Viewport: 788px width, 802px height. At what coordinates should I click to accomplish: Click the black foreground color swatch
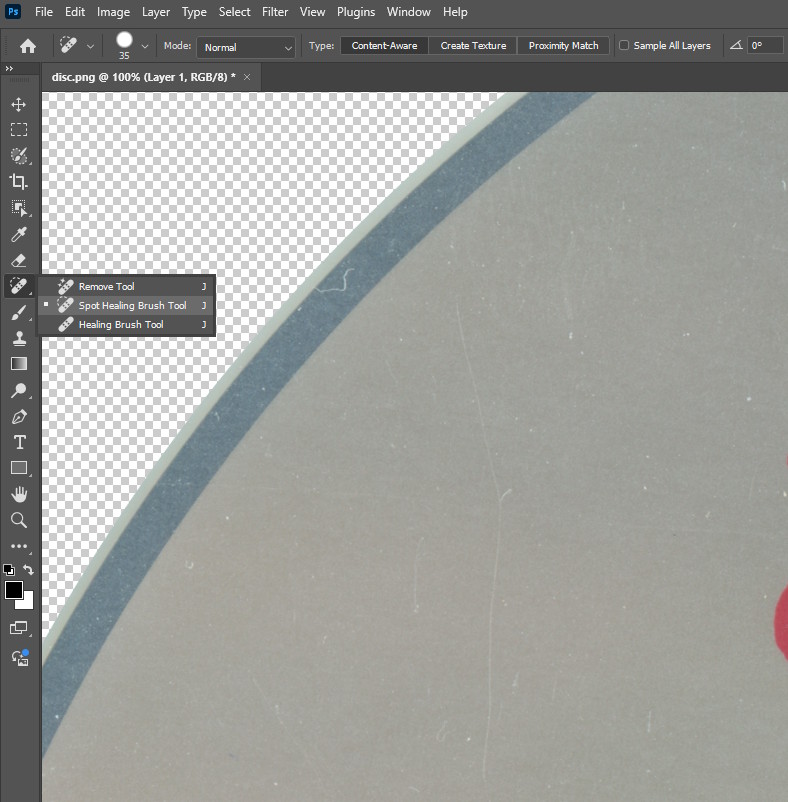click(x=12, y=589)
